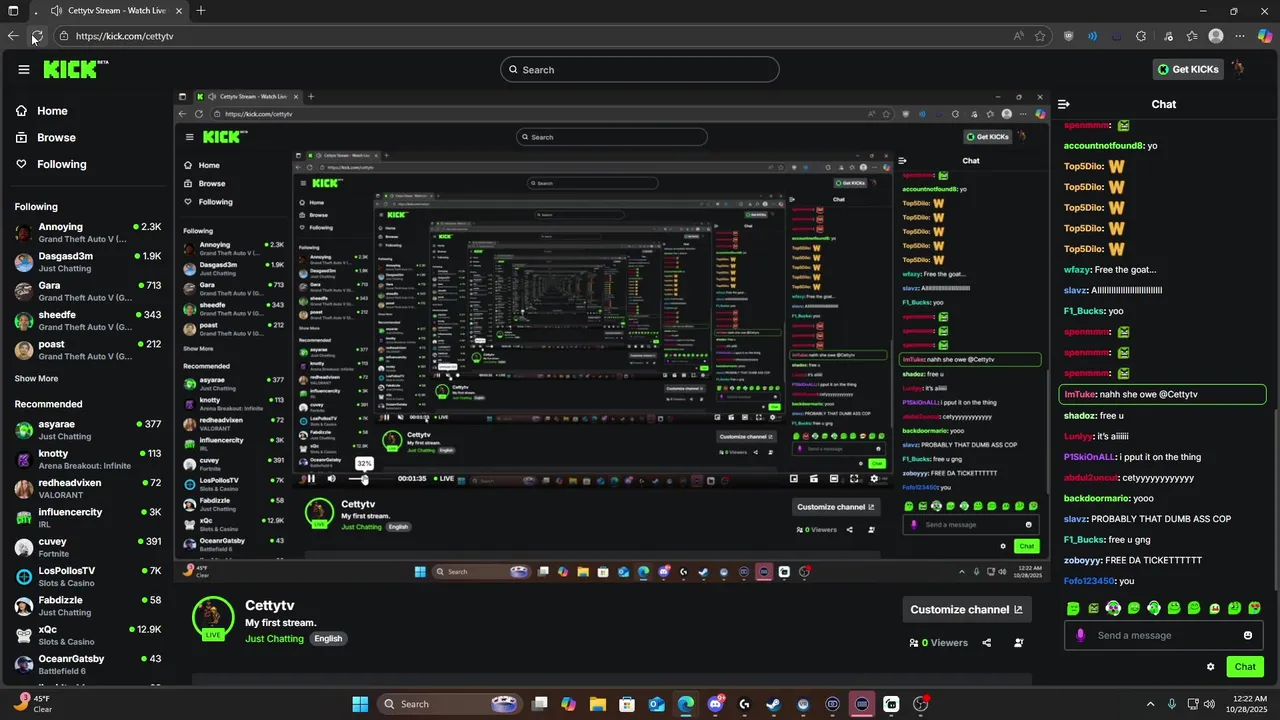This screenshot has height=720, width=1280.
Task: Open the hamburger sidebar menu
Action: pyautogui.click(x=24, y=69)
